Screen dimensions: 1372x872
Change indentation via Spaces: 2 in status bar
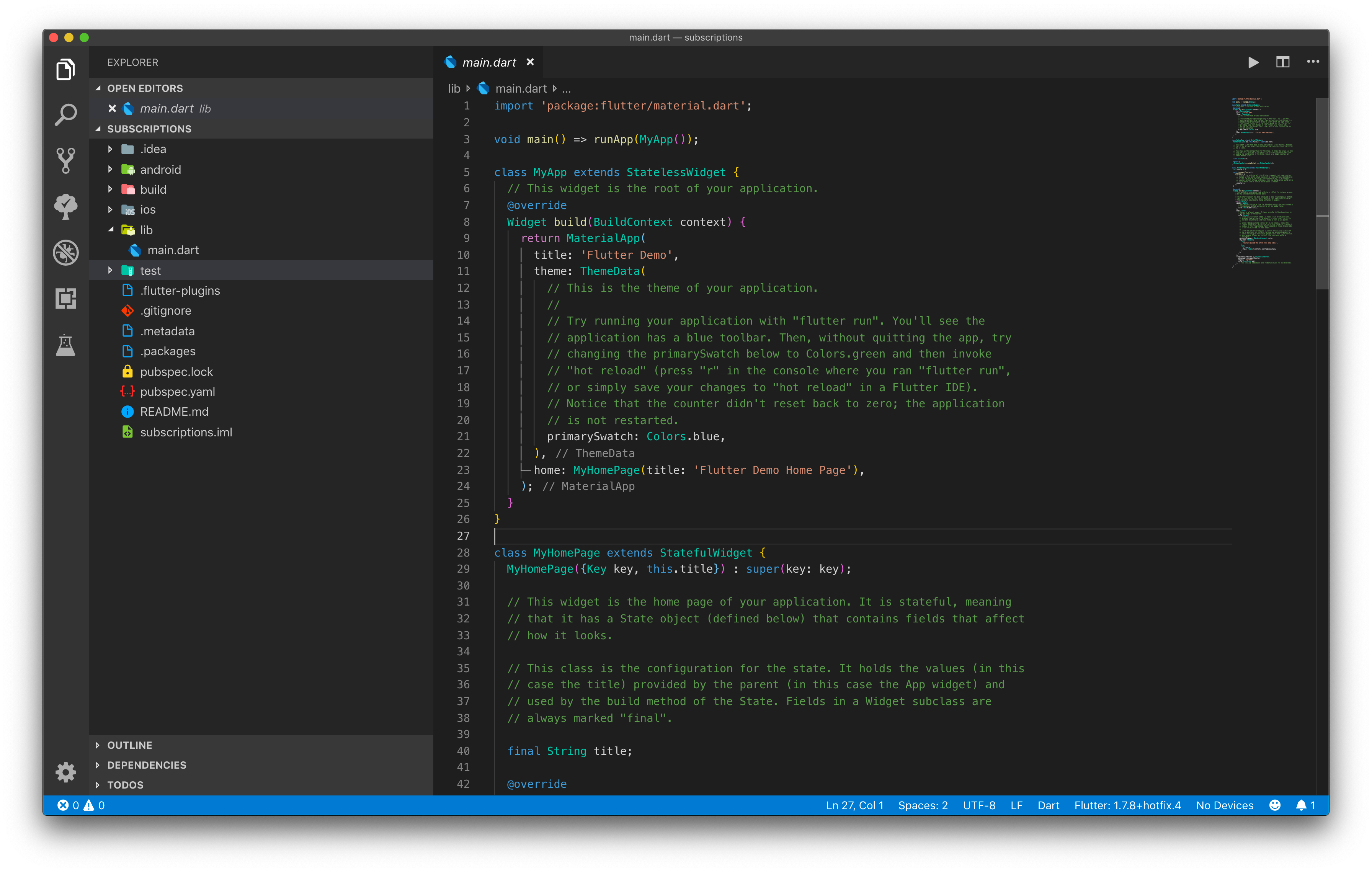point(923,805)
